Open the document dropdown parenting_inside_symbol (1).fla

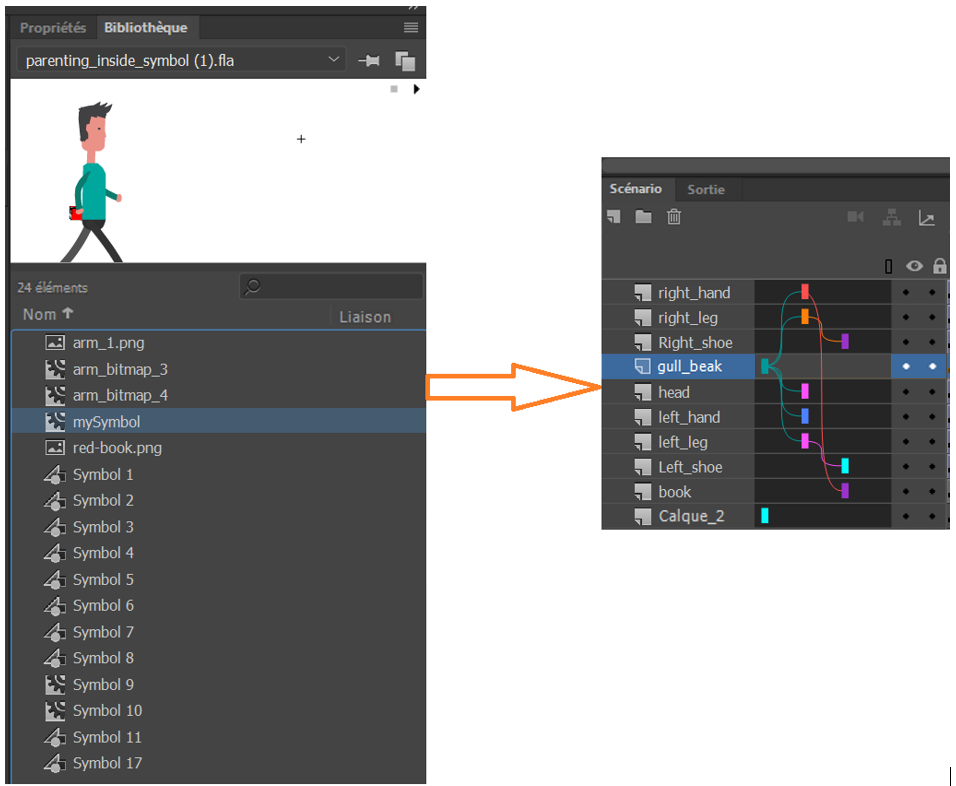point(182,60)
